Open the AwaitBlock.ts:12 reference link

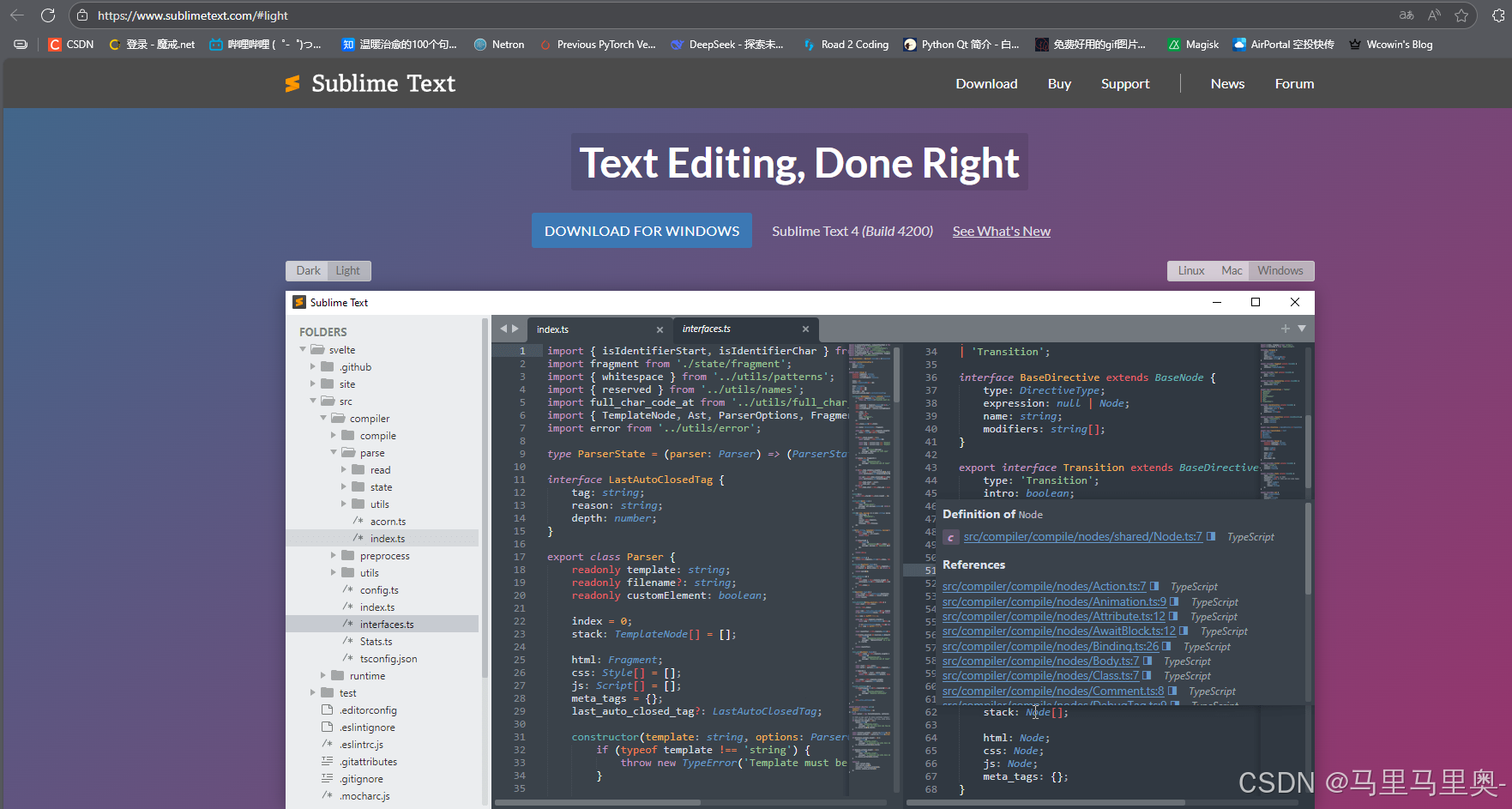pyautogui.click(x=1059, y=631)
